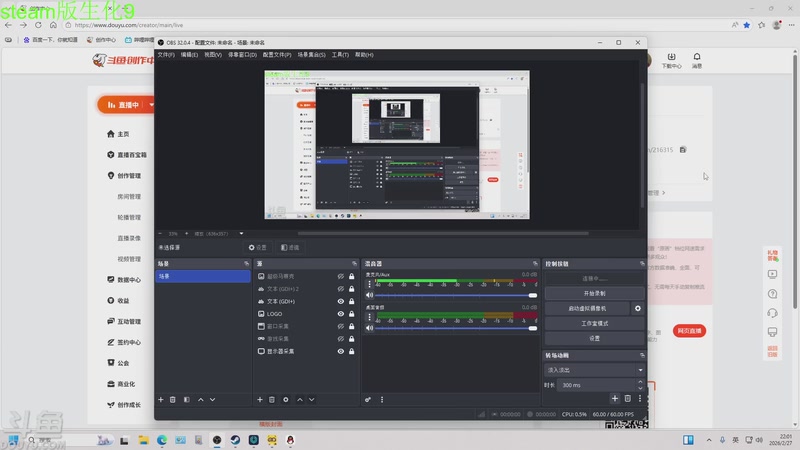Open the 视图(V) menu
The image size is (800, 450).
(x=213, y=55)
